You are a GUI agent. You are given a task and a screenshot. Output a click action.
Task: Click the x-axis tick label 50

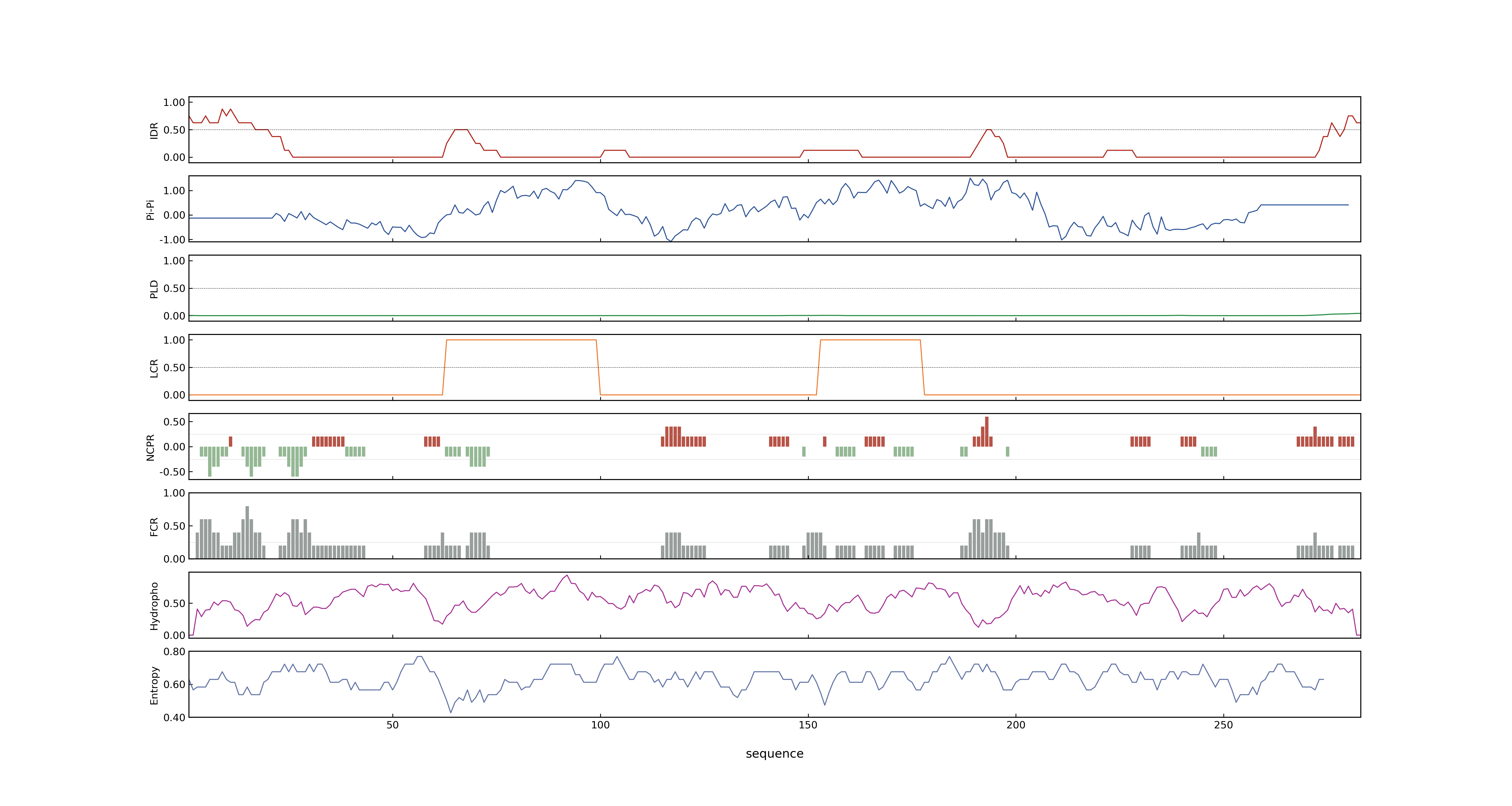click(x=392, y=725)
